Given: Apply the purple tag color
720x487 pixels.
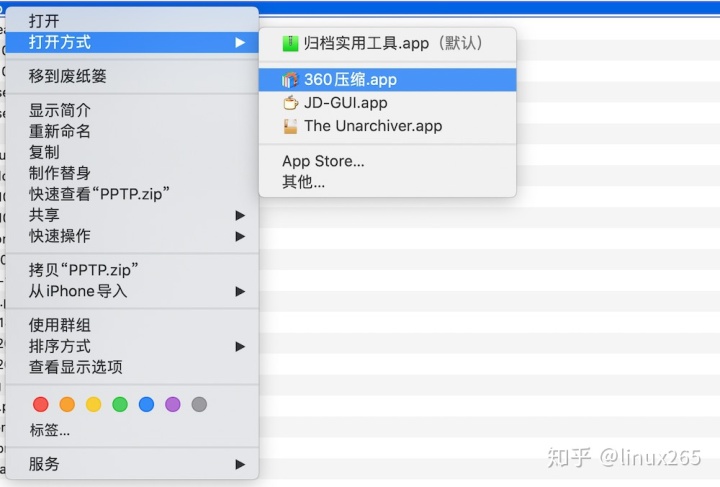Looking at the screenshot, I should [173, 404].
